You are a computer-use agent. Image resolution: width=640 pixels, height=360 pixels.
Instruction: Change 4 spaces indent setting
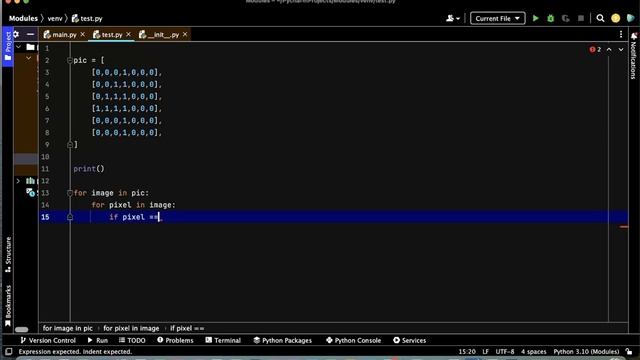tap(533, 351)
